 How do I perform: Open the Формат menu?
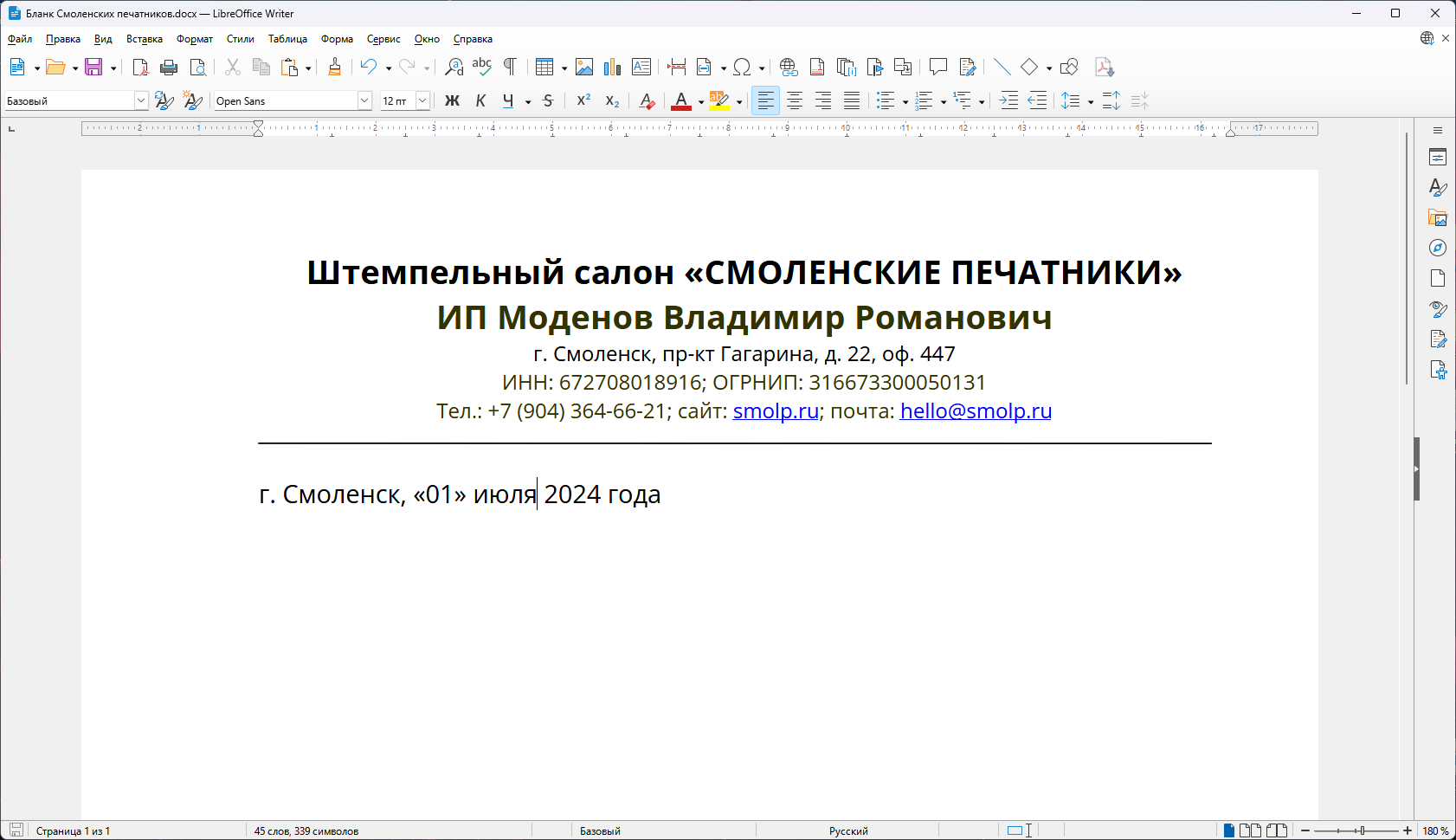tap(195, 39)
